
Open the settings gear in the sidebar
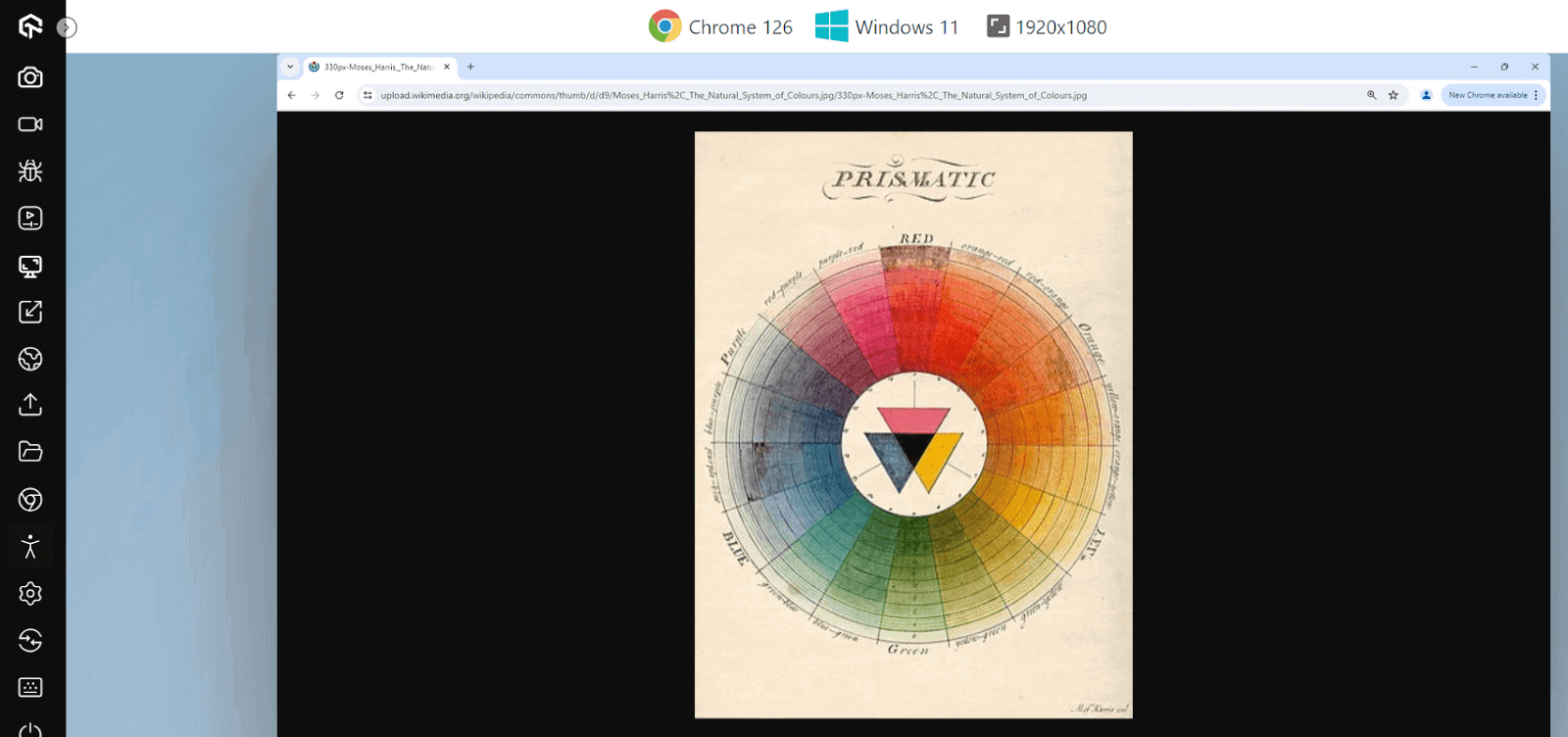(x=30, y=594)
